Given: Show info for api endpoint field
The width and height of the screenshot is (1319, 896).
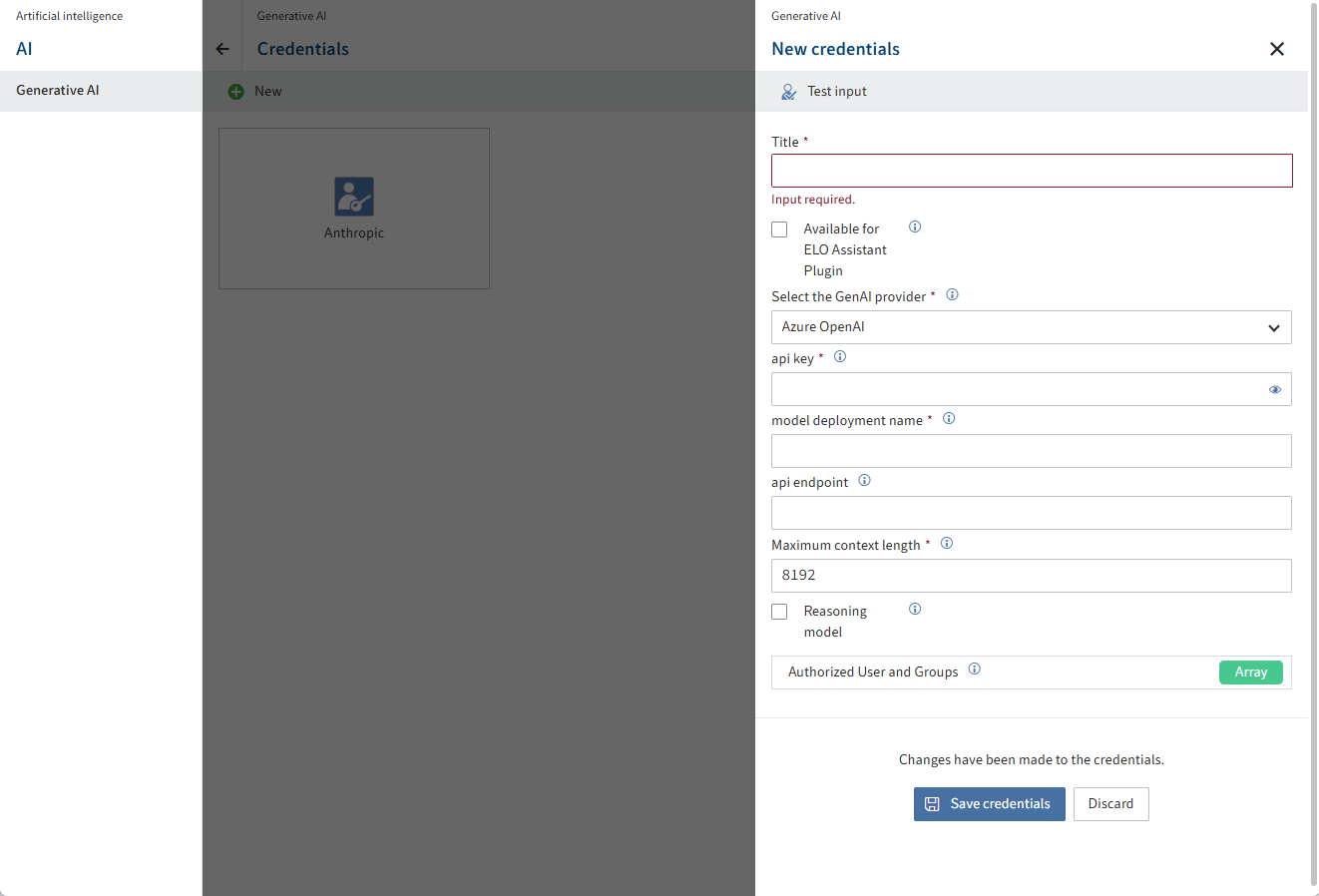Looking at the screenshot, I should (864, 480).
